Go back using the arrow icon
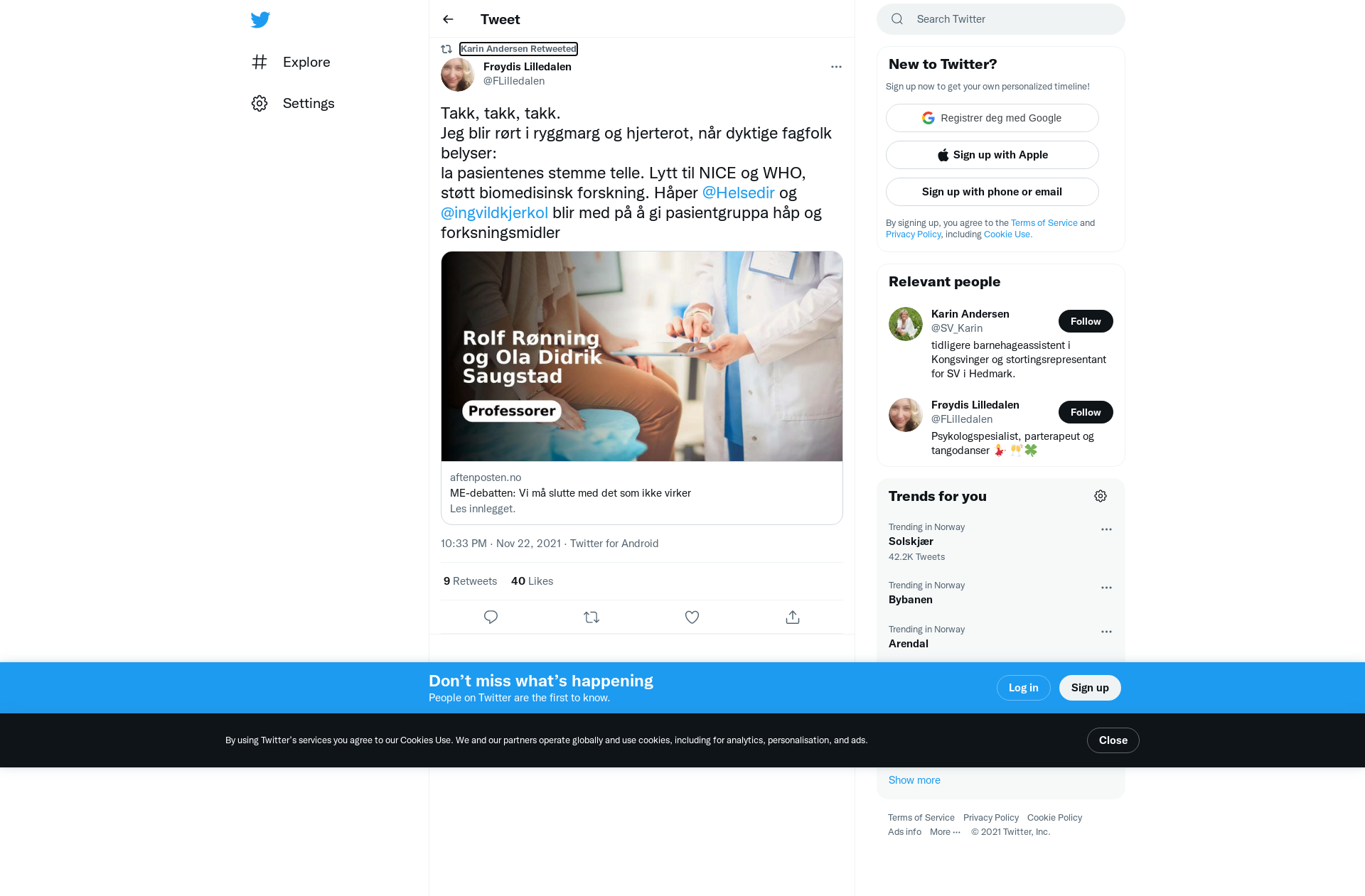The height and width of the screenshot is (896, 1365). (x=448, y=19)
